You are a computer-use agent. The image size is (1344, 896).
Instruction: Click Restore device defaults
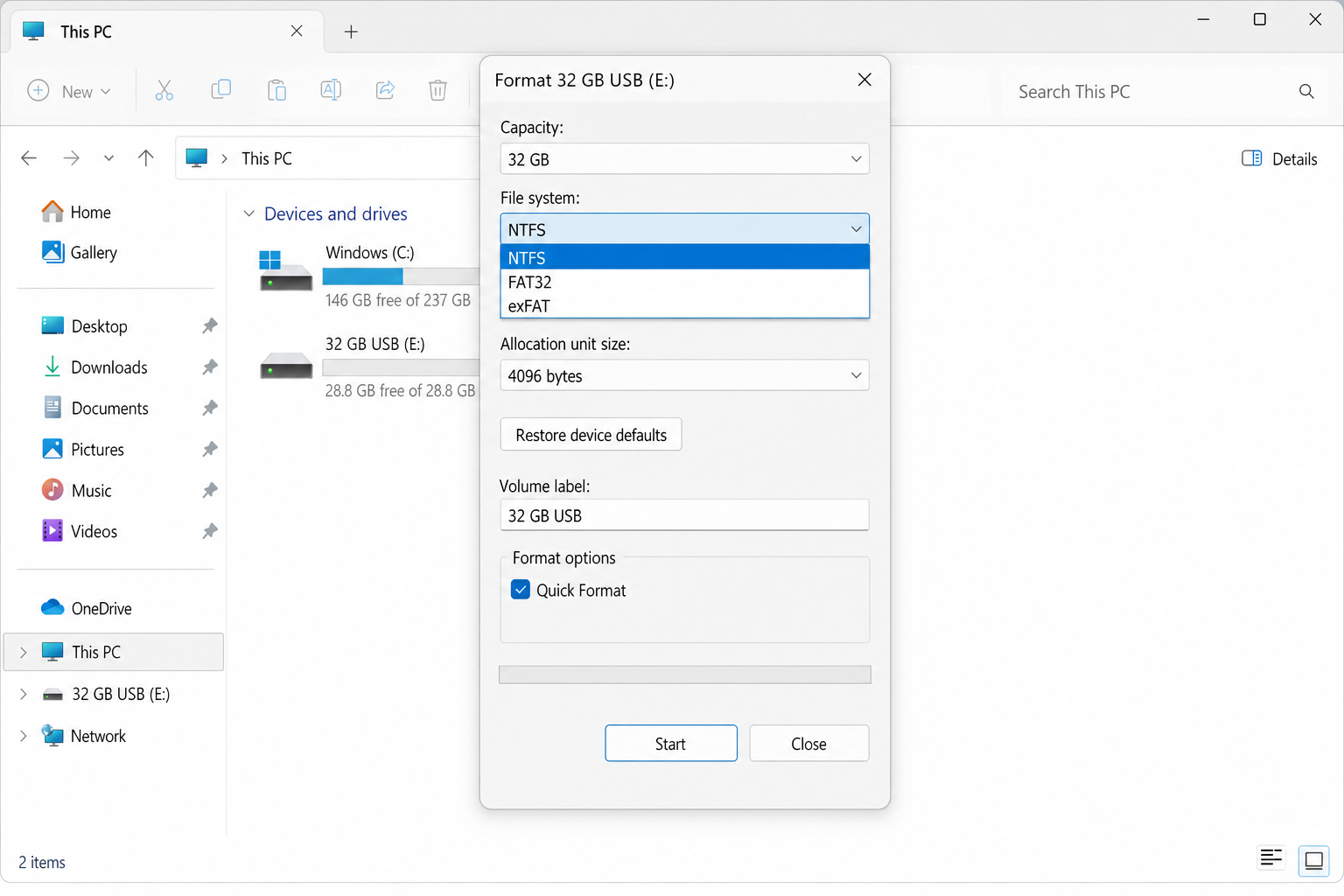[x=591, y=435]
